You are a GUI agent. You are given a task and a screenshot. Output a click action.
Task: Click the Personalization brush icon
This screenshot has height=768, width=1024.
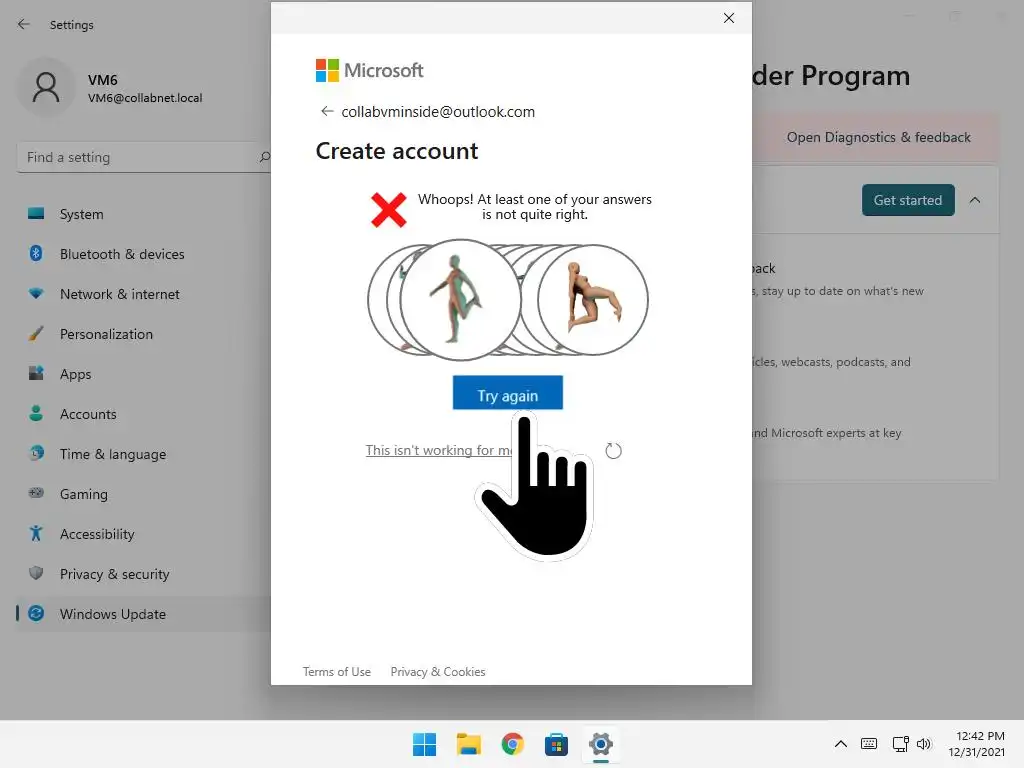(36, 334)
